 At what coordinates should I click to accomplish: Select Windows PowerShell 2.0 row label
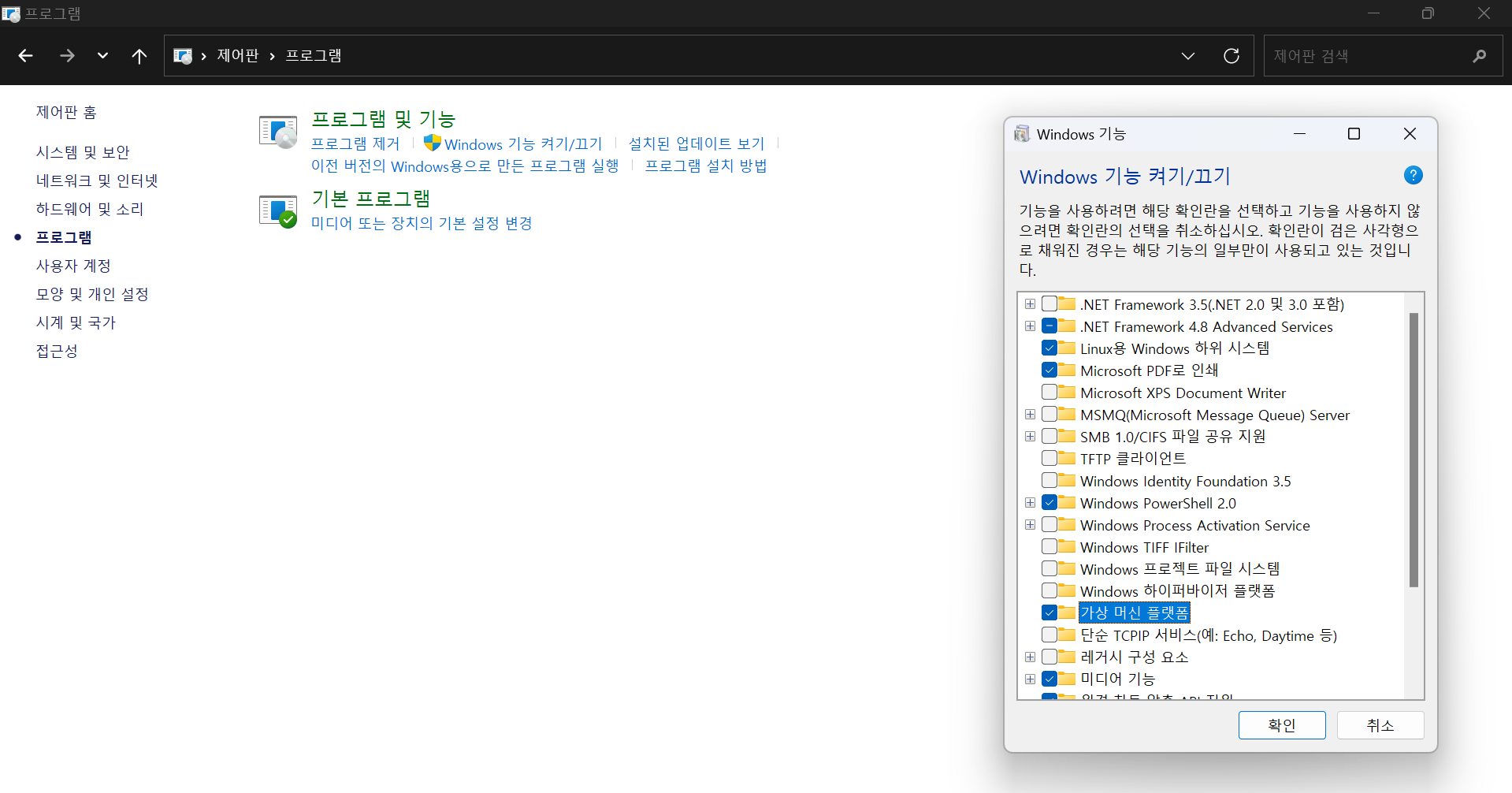[x=1158, y=503]
